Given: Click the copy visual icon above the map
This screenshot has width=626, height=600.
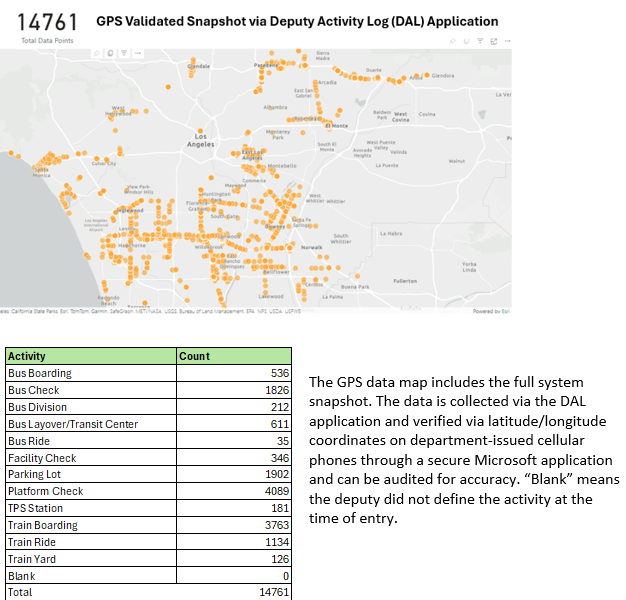Looking at the screenshot, I should point(108,52).
